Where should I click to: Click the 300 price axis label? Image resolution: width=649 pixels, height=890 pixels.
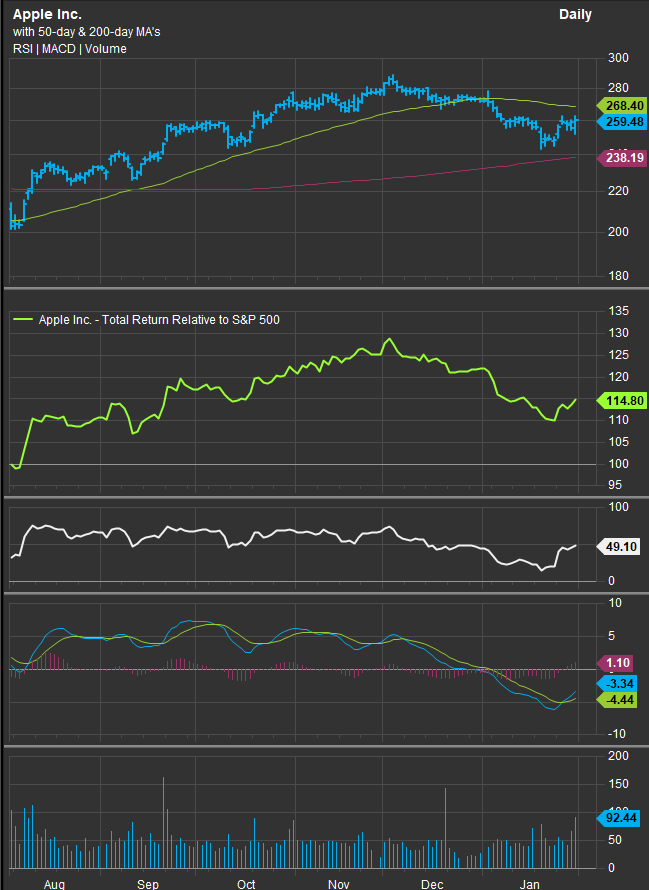click(617, 60)
